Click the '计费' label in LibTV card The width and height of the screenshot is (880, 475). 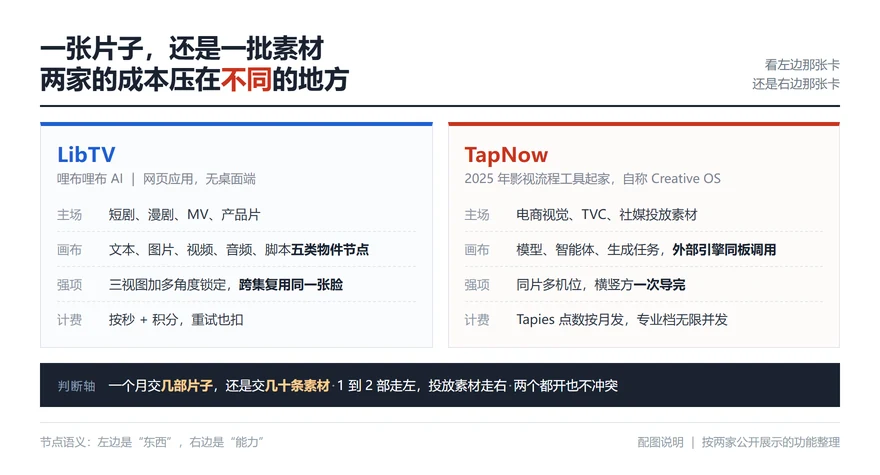coord(70,320)
